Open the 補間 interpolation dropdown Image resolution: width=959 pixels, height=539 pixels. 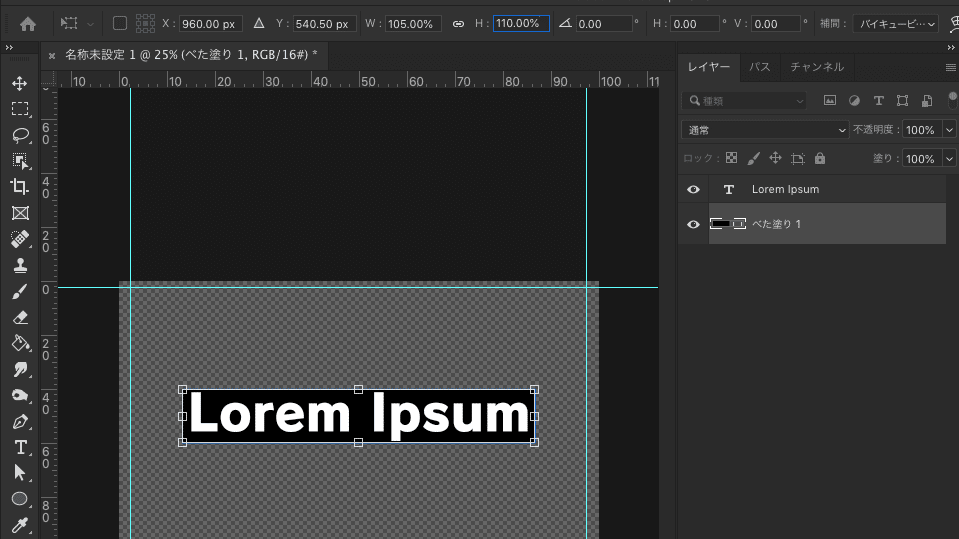tap(895, 24)
